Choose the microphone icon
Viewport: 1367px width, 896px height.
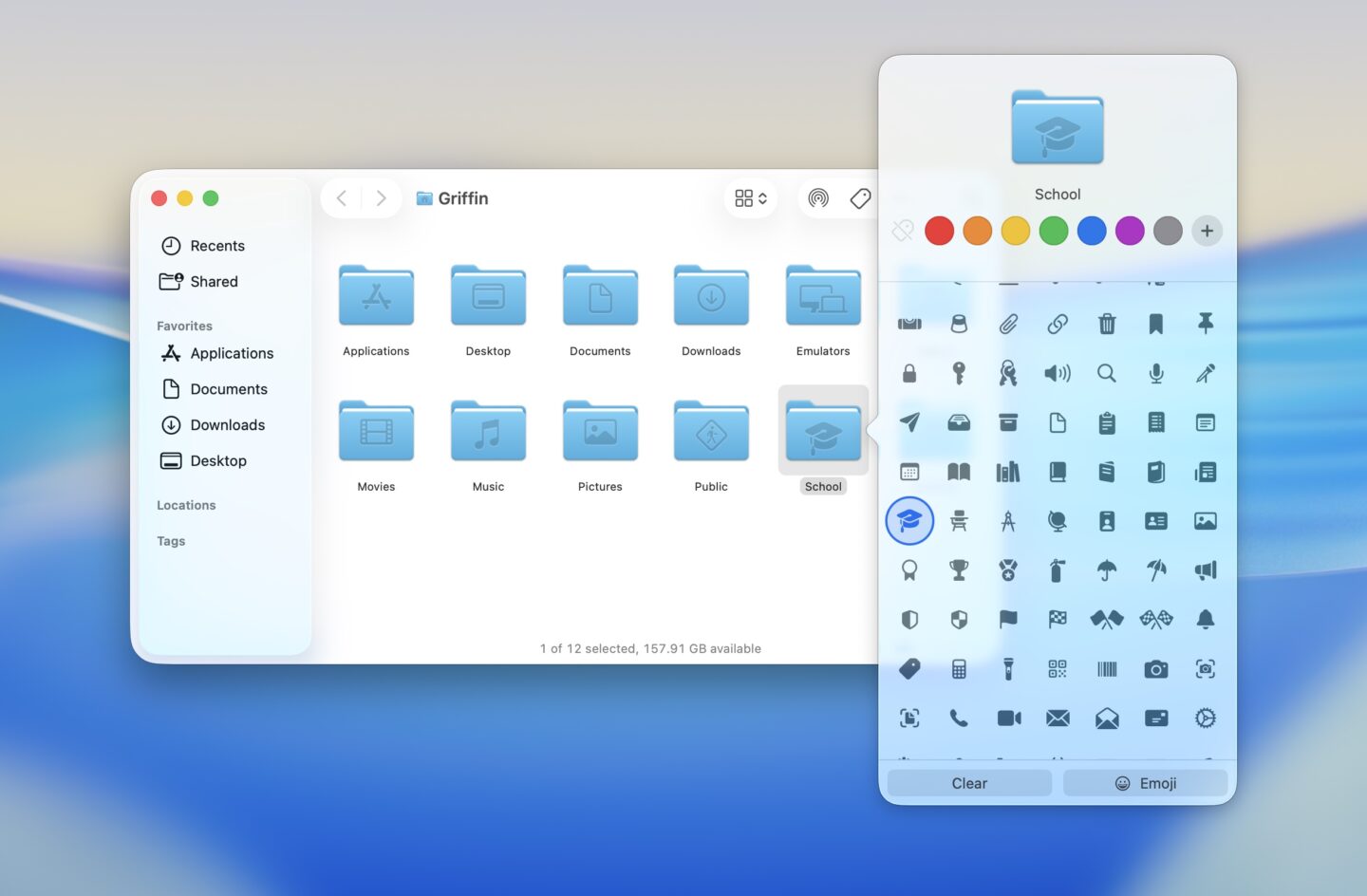point(1155,373)
